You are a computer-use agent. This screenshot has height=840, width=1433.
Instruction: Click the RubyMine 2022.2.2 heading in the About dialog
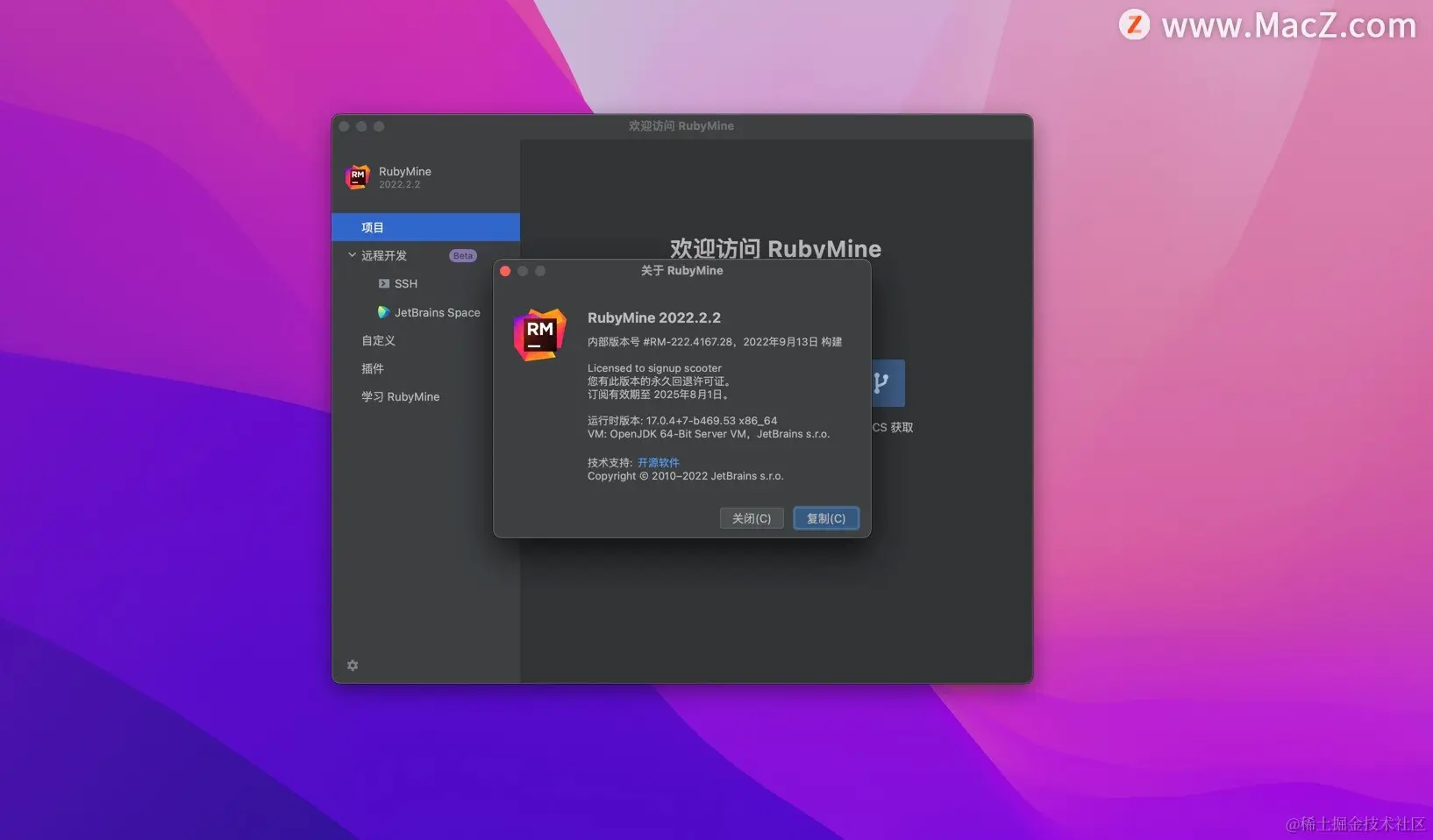coord(654,317)
